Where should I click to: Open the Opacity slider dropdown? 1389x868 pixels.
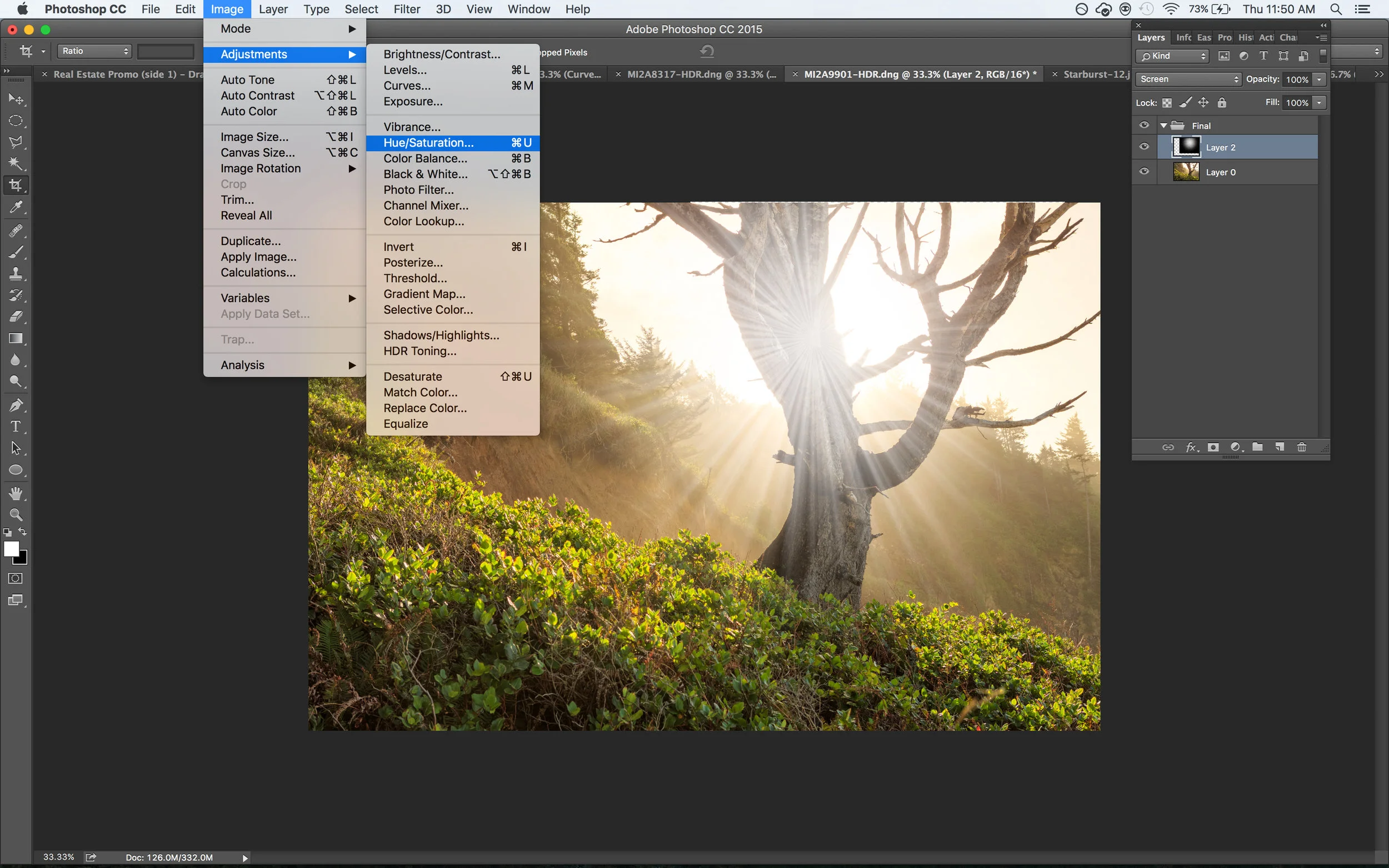tap(1320, 79)
